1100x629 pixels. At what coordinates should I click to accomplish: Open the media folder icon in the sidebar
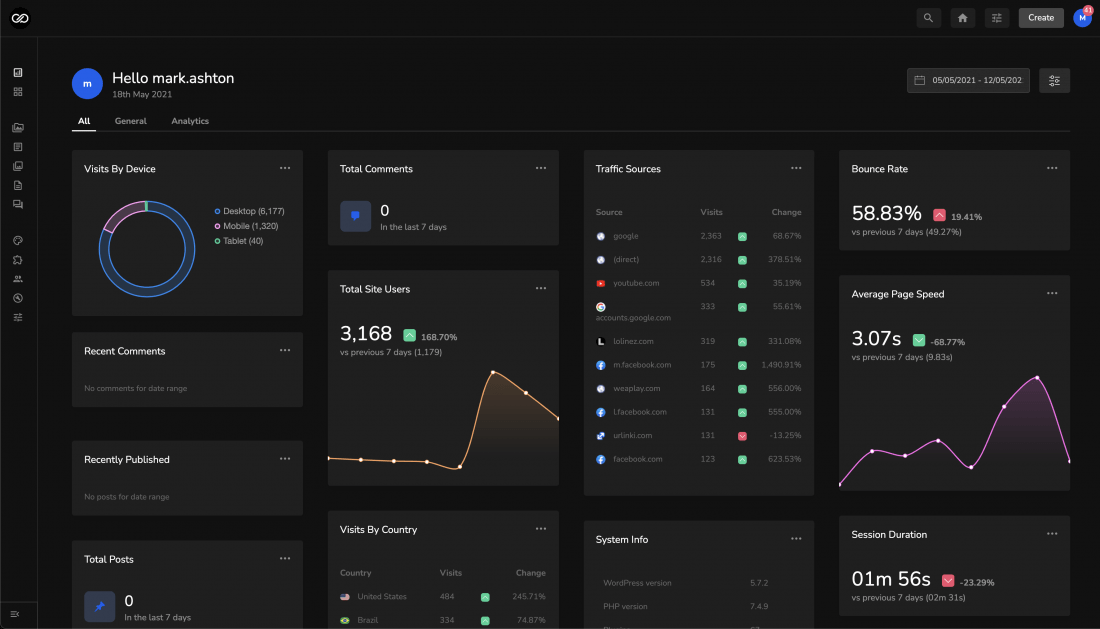[18, 128]
